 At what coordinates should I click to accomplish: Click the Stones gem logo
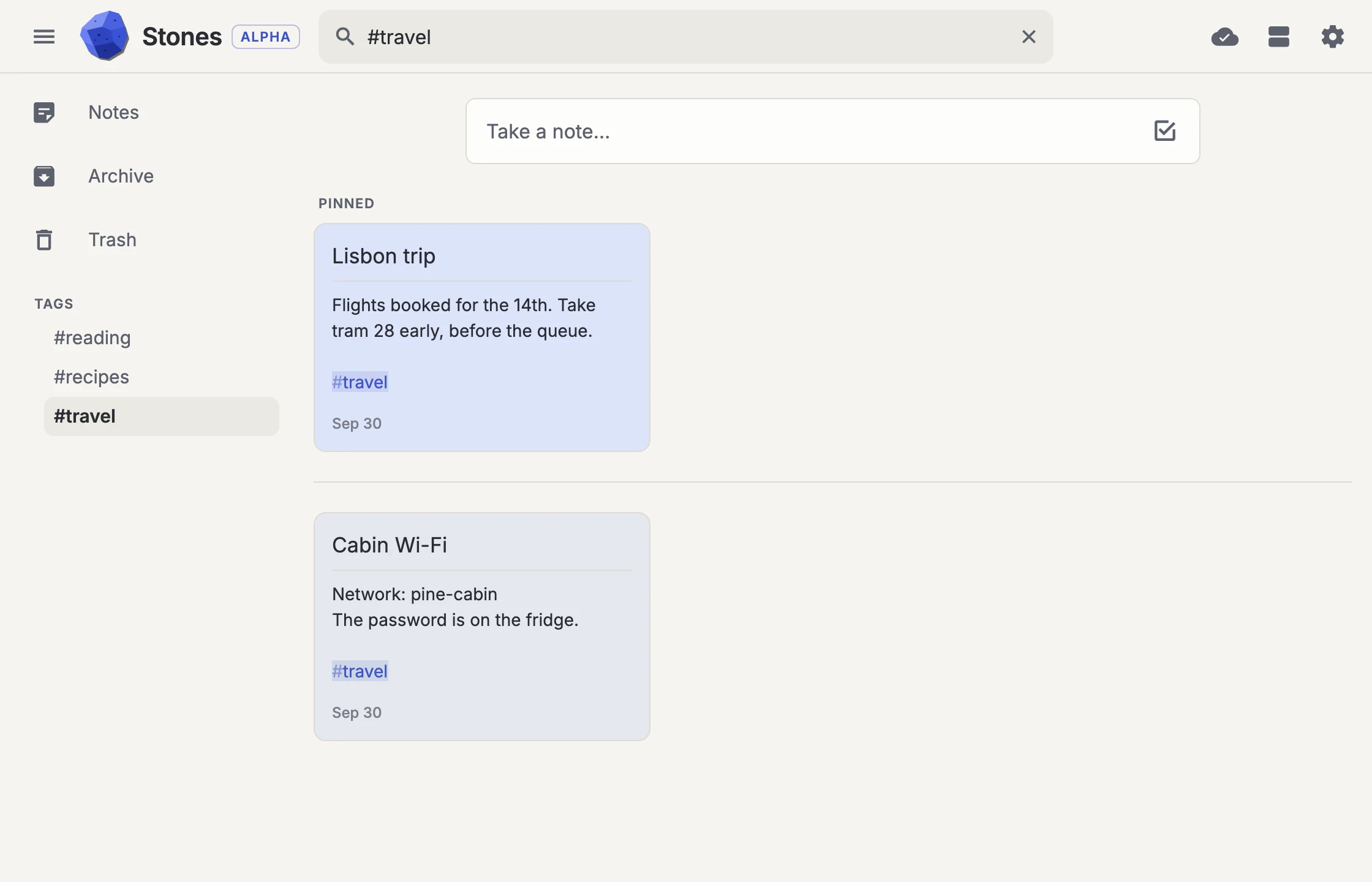click(105, 36)
